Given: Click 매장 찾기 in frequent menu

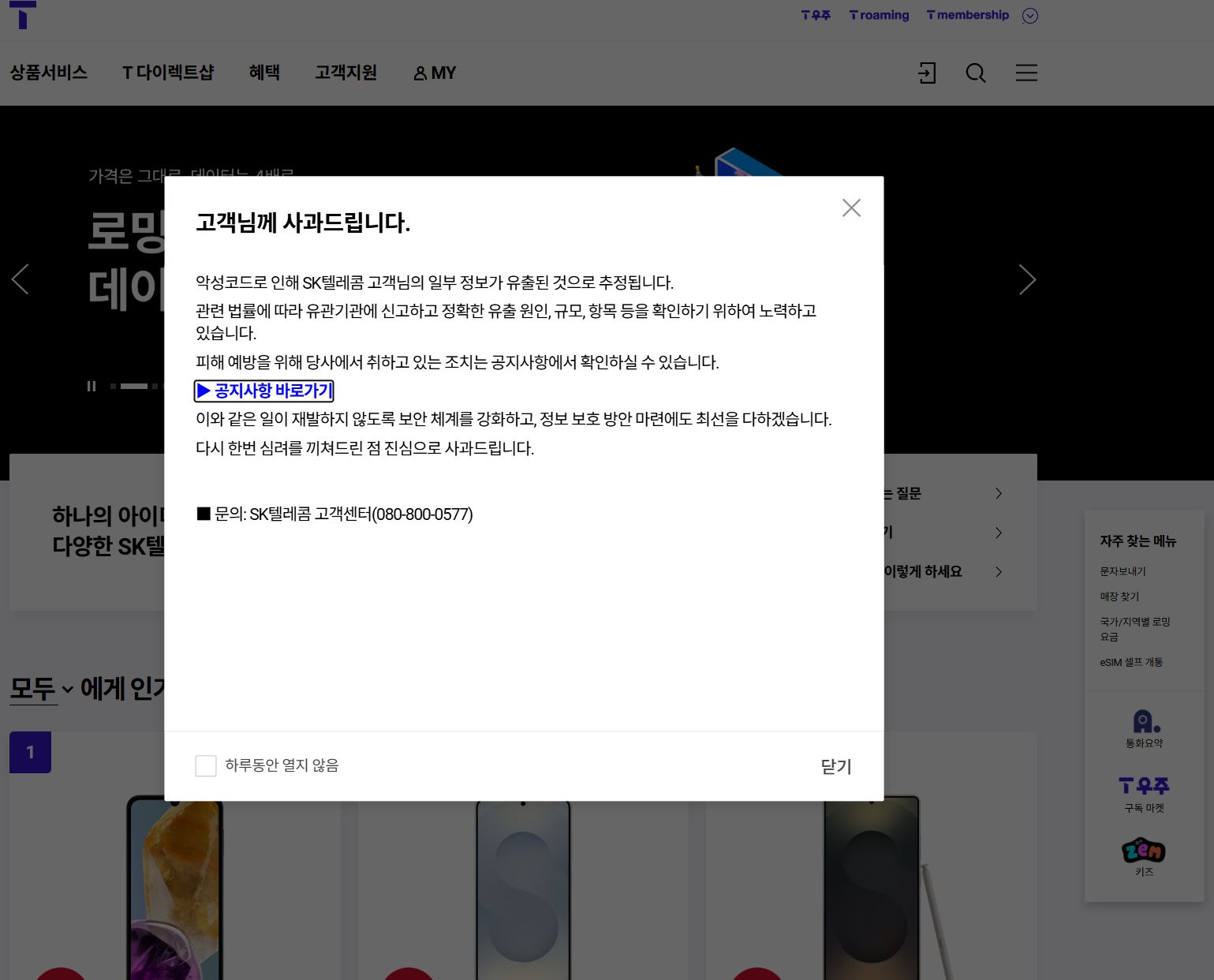Looking at the screenshot, I should [x=1119, y=597].
